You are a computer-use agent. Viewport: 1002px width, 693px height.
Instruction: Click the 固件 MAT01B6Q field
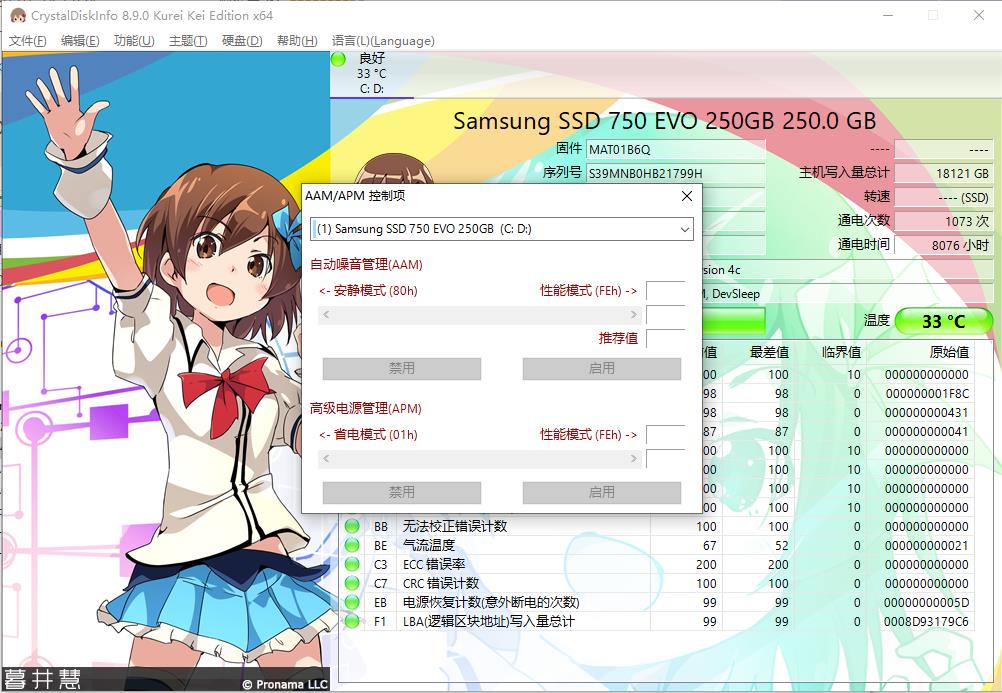pos(675,150)
